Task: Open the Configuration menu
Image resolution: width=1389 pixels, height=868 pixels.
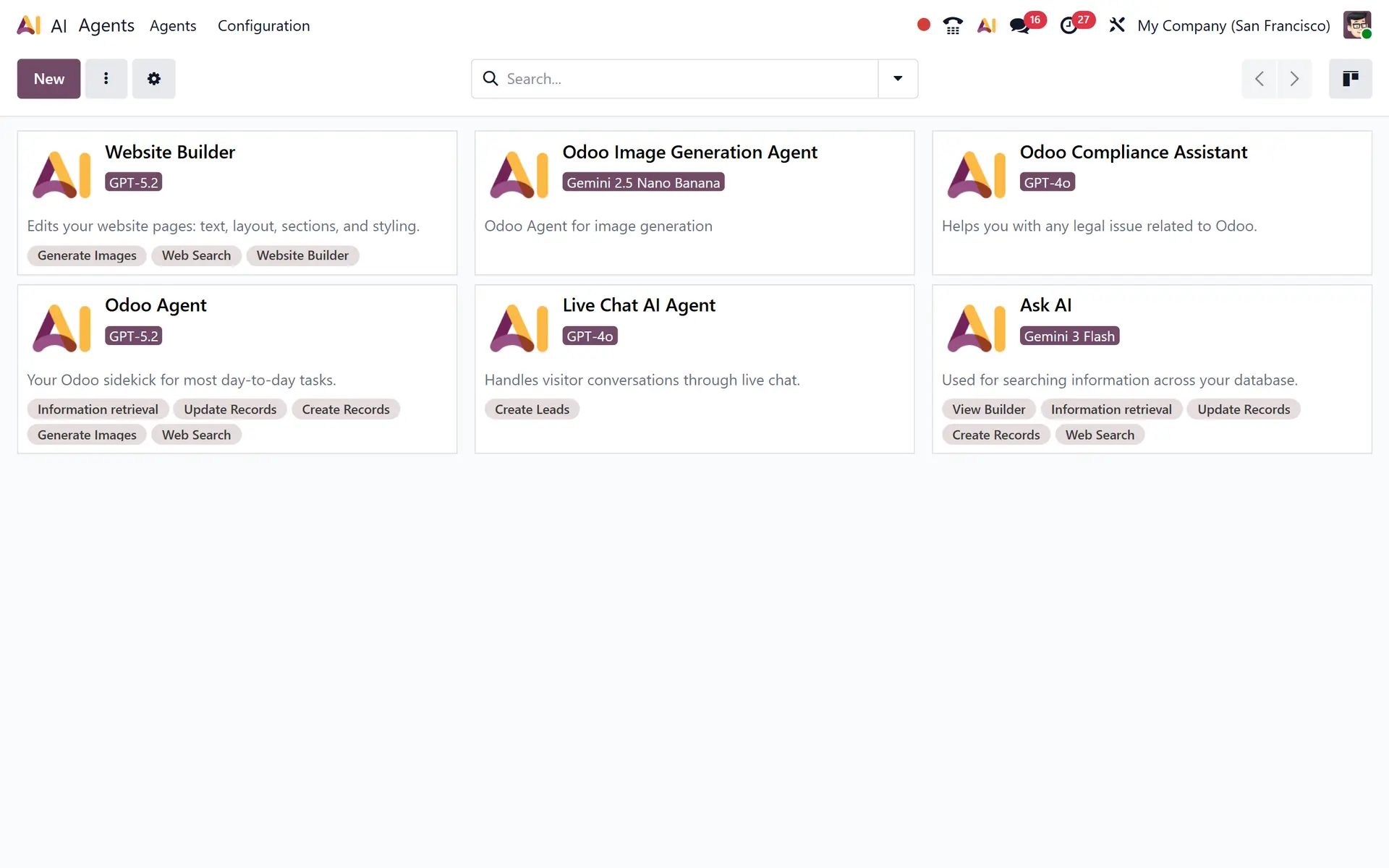Action: coord(263,25)
